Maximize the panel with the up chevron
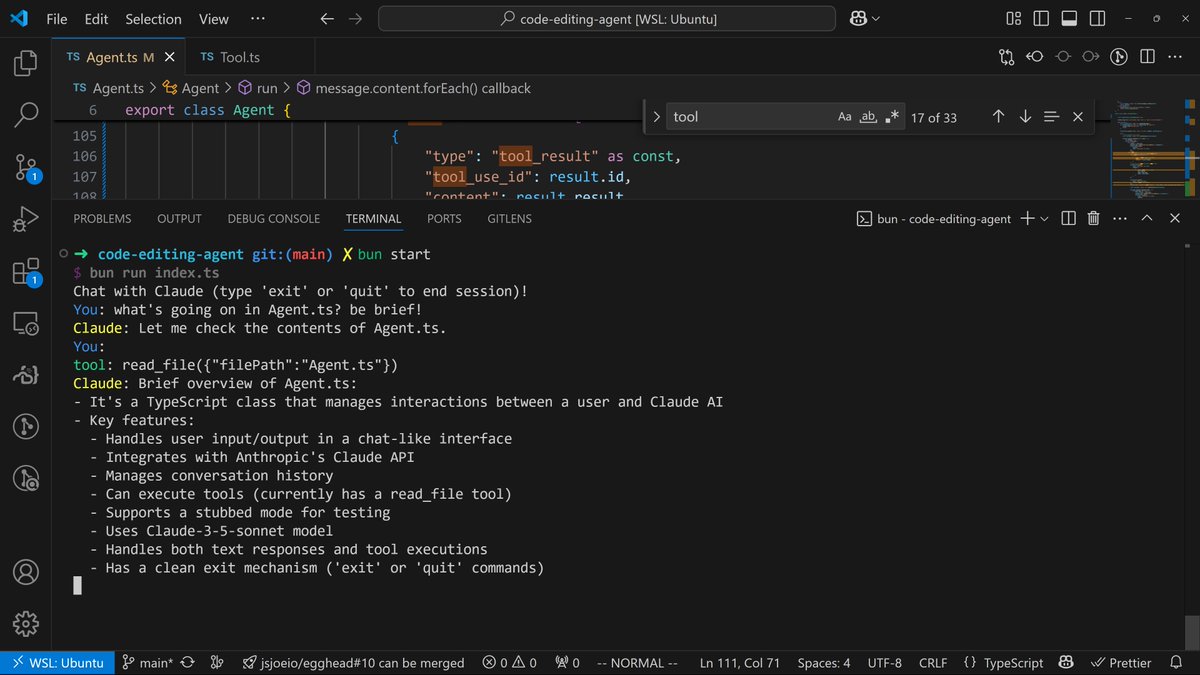Viewport: 1200px width, 675px height. (1147, 218)
